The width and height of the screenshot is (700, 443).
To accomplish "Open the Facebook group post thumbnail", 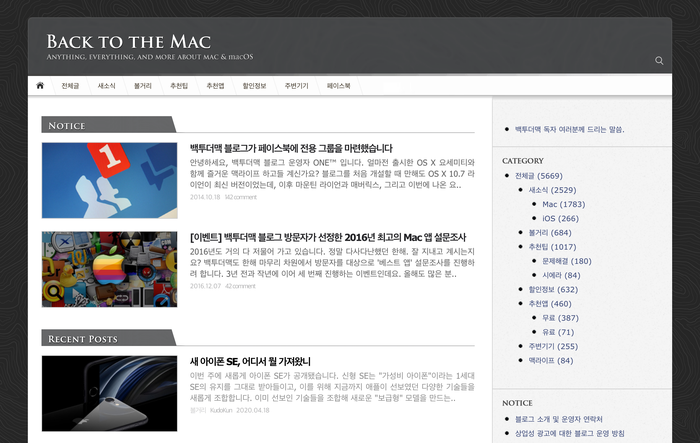I will tap(109, 180).
